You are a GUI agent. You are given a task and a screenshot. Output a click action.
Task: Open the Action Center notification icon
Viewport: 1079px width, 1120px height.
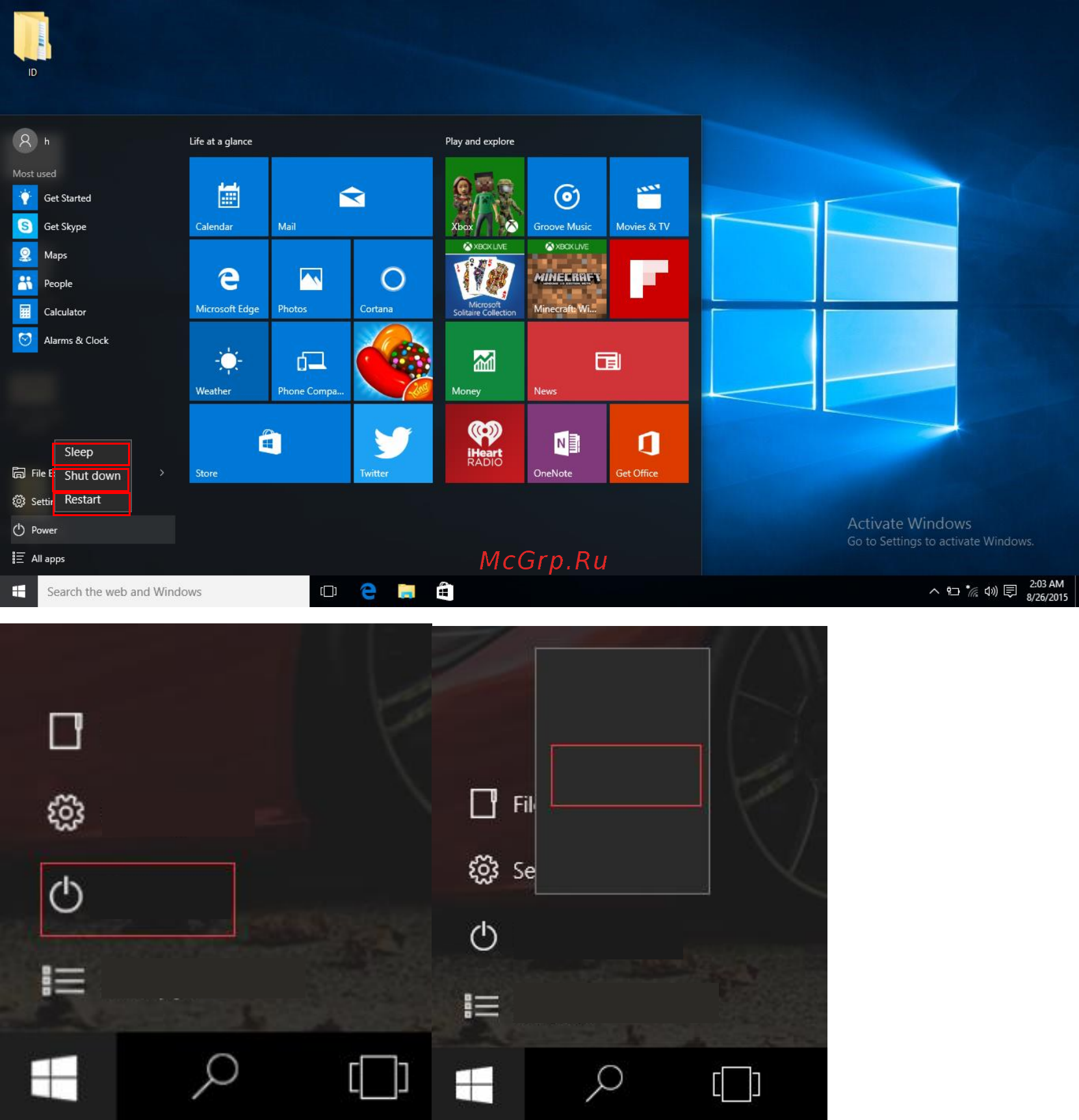pyautogui.click(x=1010, y=591)
